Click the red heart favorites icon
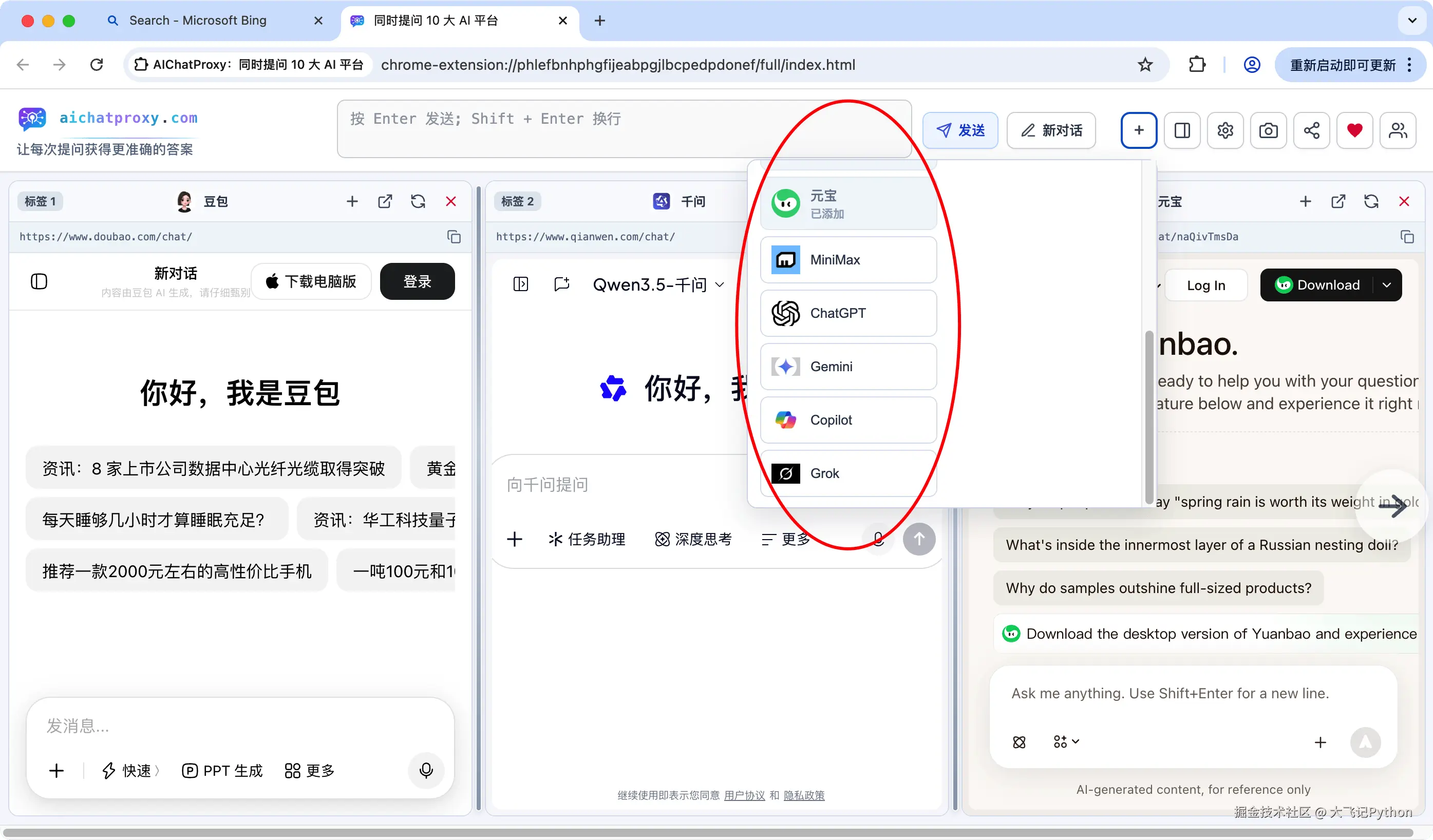Image resolution: width=1433 pixels, height=840 pixels. coord(1355,130)
